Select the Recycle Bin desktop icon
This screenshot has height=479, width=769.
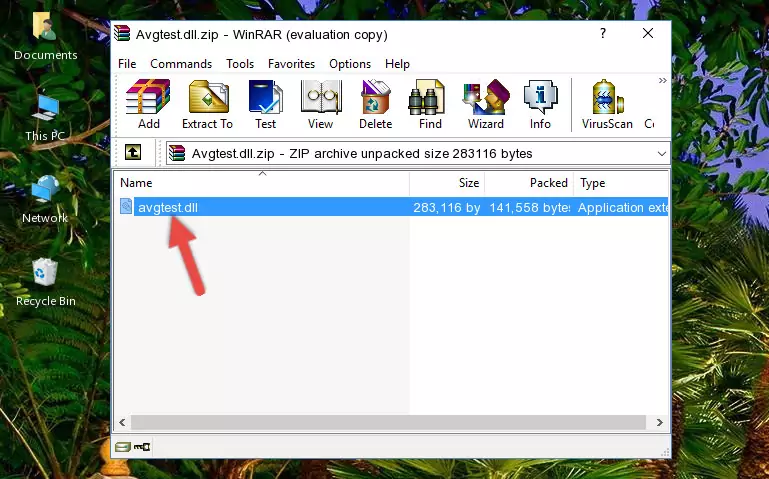point(45,283)
